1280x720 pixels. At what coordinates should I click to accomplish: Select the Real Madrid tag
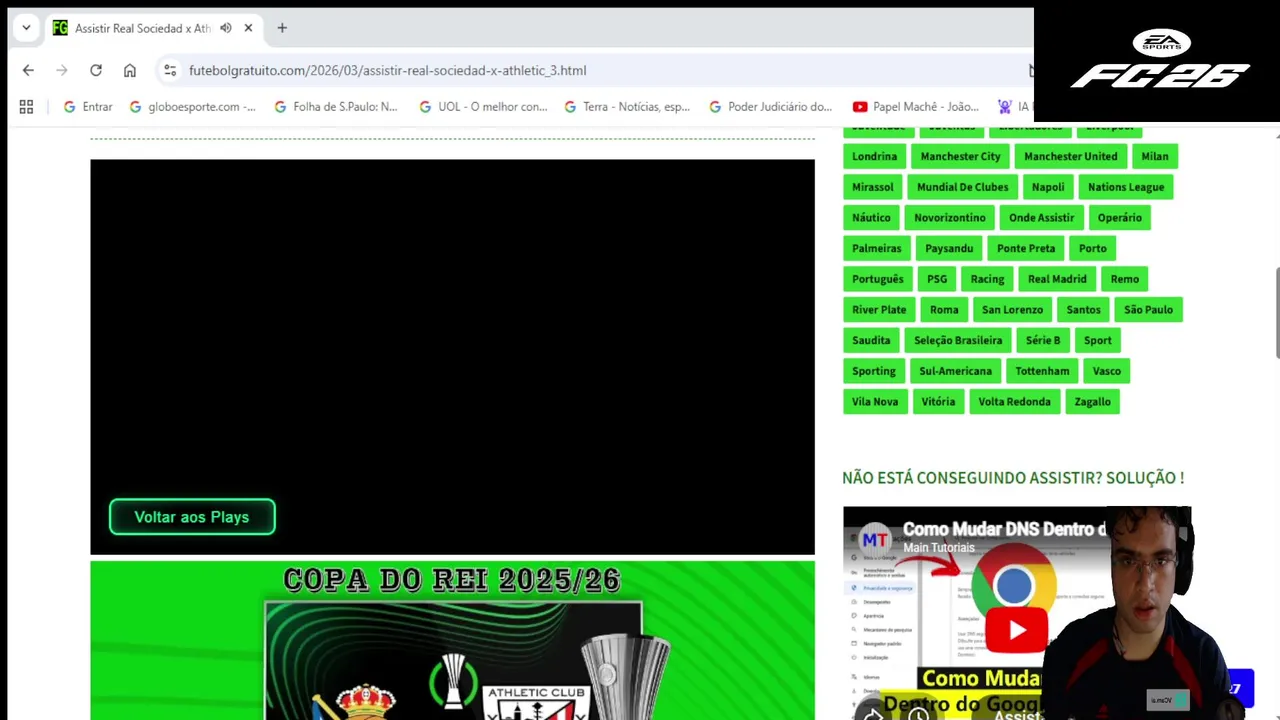click(x=1057, y=279)
